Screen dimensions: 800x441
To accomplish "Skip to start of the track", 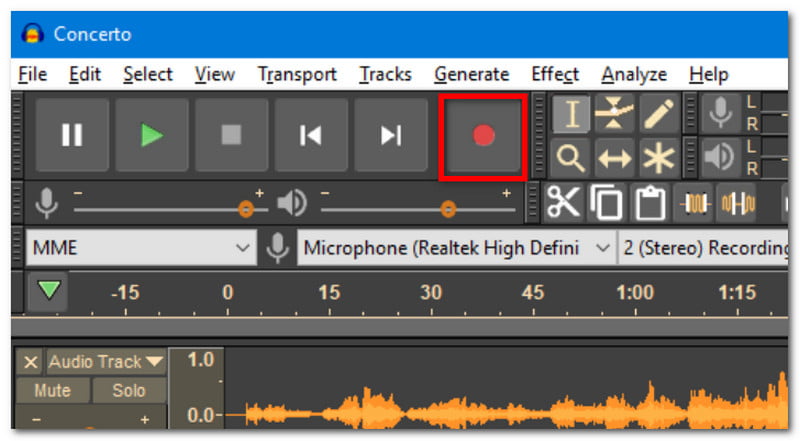I will [311, 135].
